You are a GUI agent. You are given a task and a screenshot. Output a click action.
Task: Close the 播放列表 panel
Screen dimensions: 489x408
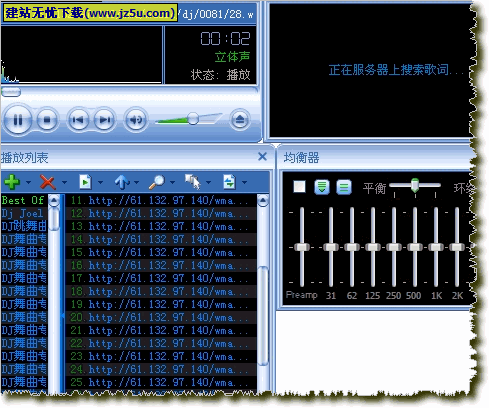[x=263, y=156]
